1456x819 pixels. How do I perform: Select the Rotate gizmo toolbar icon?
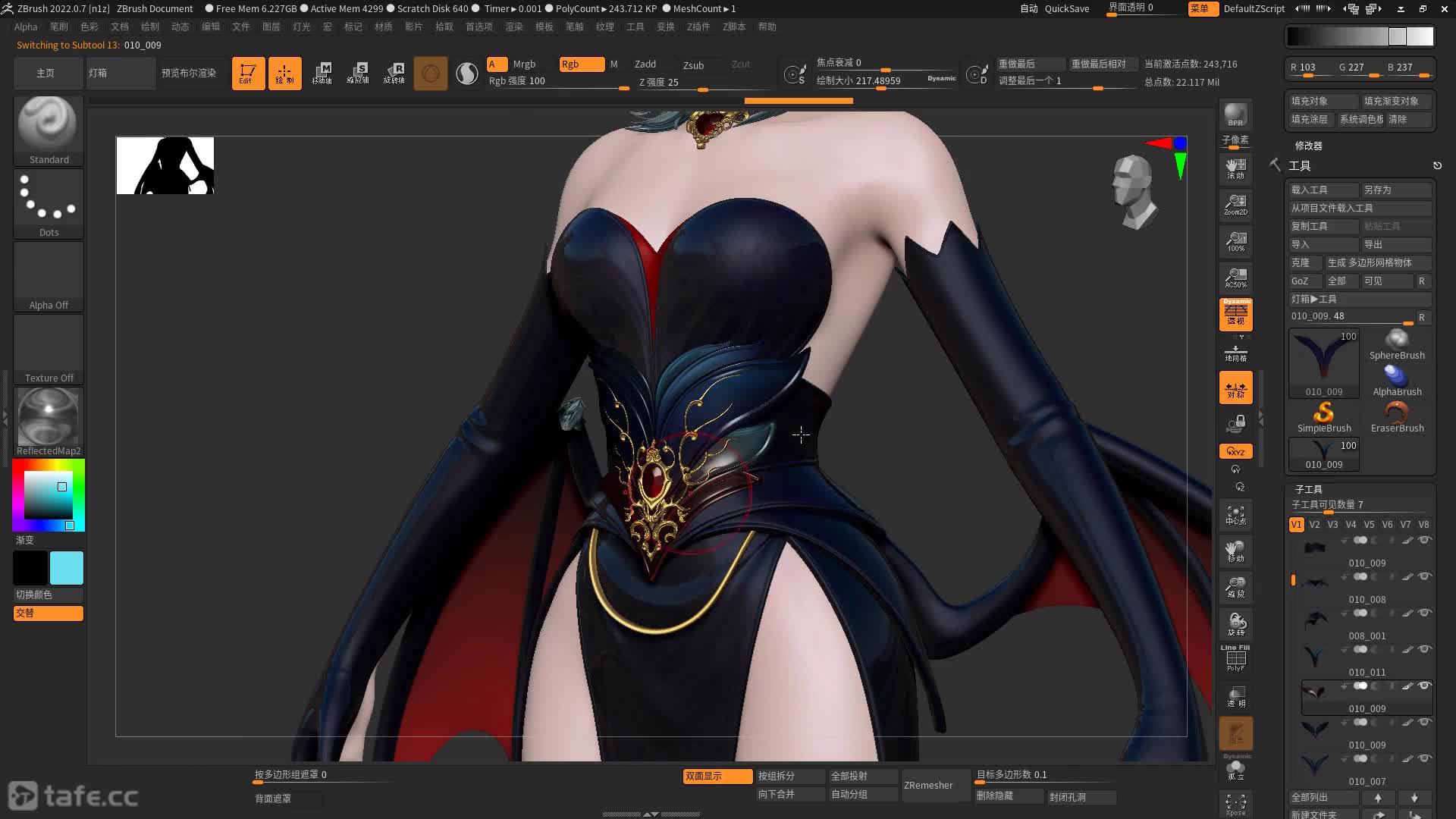pos(394,74)
